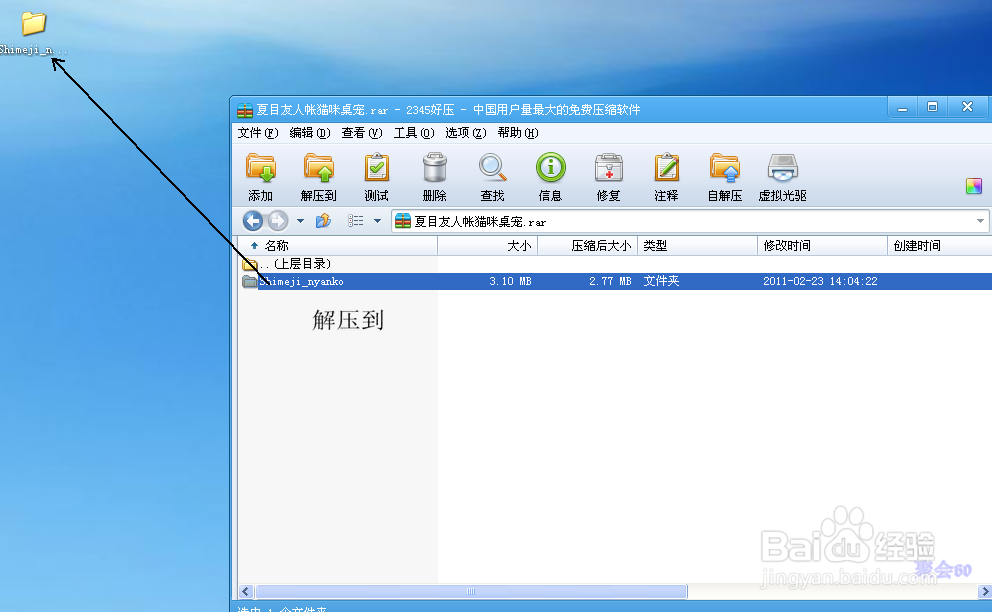
Task: Open the 选项(Z) menu
Action: [466, 133]
